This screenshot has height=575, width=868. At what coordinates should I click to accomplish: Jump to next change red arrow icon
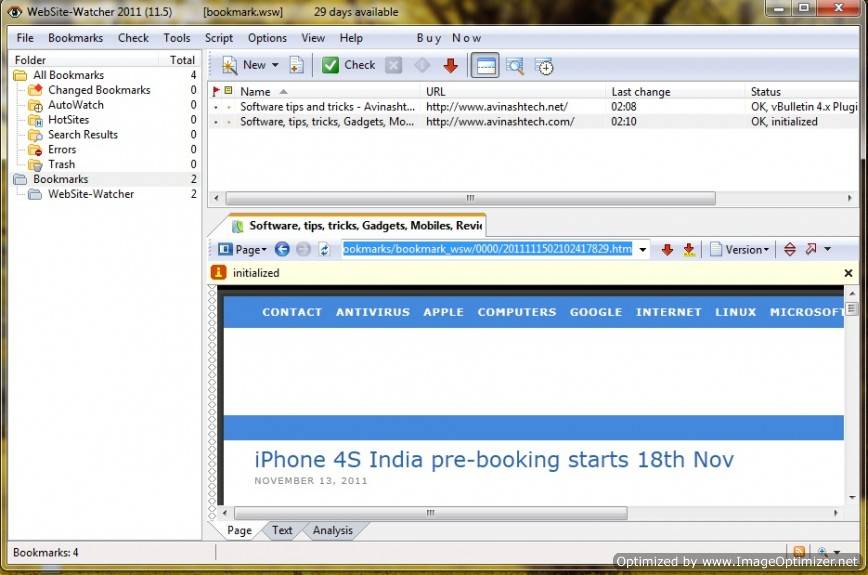click(x=667, y=250)
